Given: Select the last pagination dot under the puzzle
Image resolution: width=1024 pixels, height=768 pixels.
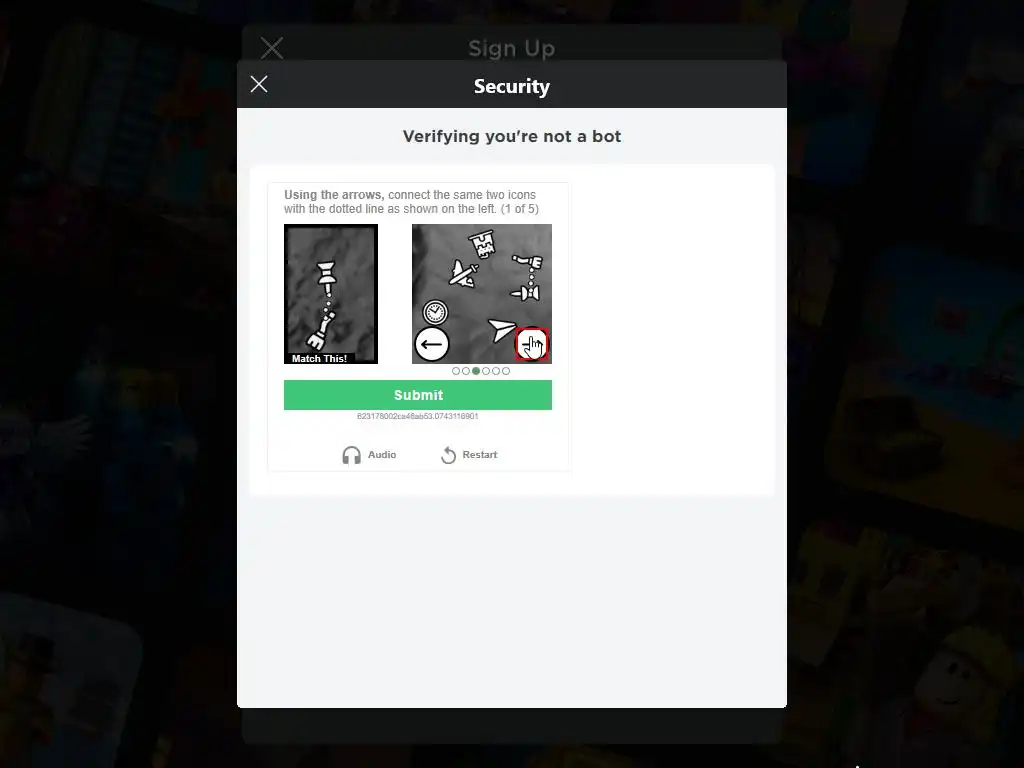Looking at the screenshot, I should 506,371.
